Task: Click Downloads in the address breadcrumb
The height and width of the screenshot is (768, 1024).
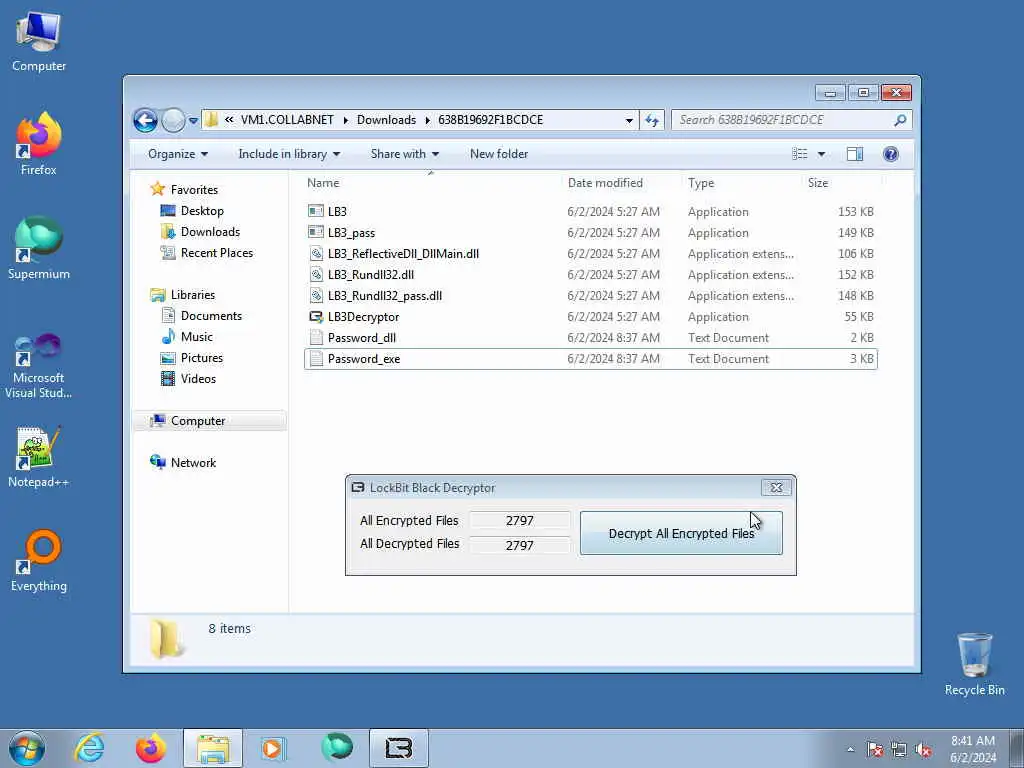Action: [x=386, y=120]
